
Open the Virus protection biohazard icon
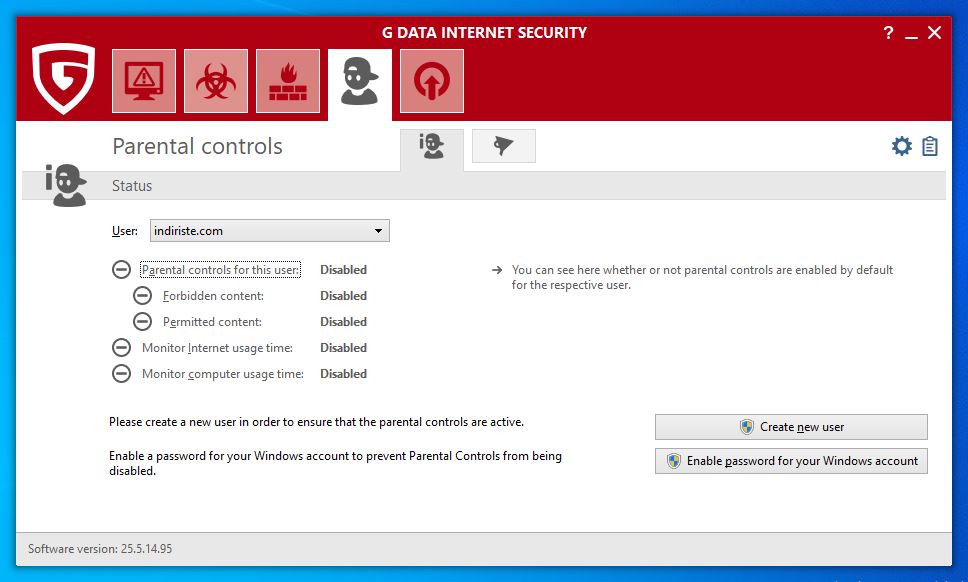pos(216,81)
